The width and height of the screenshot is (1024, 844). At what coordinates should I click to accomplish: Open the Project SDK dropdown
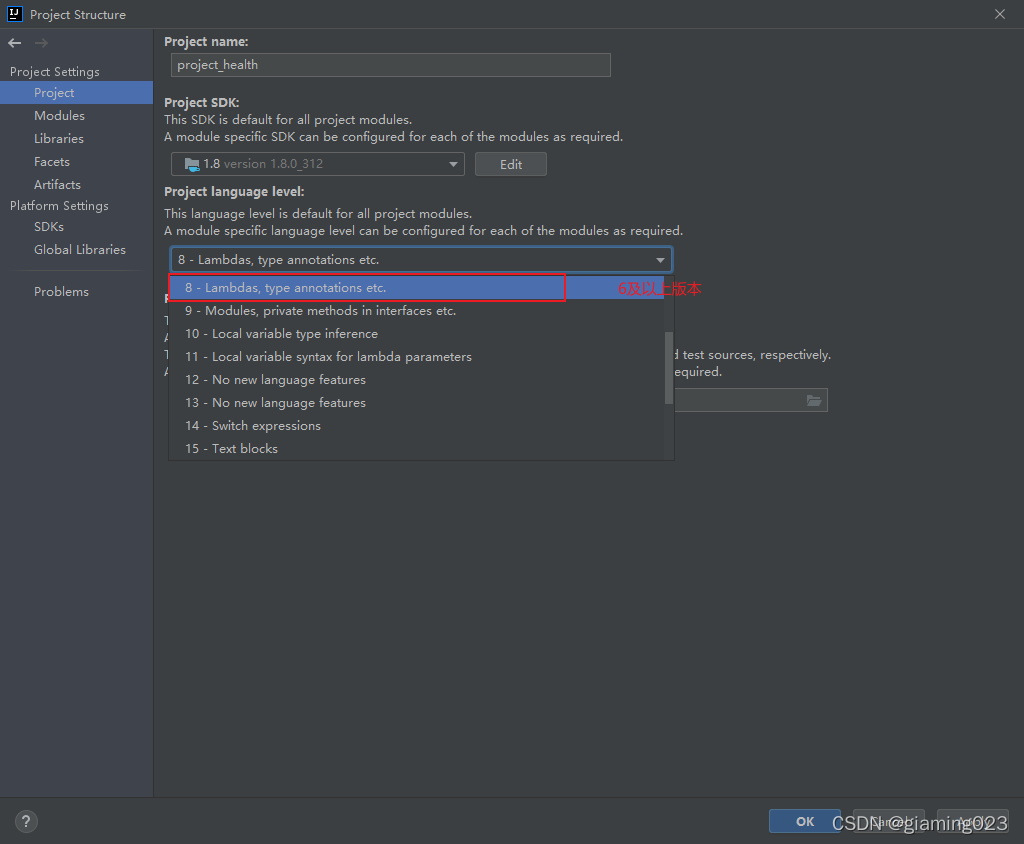pos(453,164)
